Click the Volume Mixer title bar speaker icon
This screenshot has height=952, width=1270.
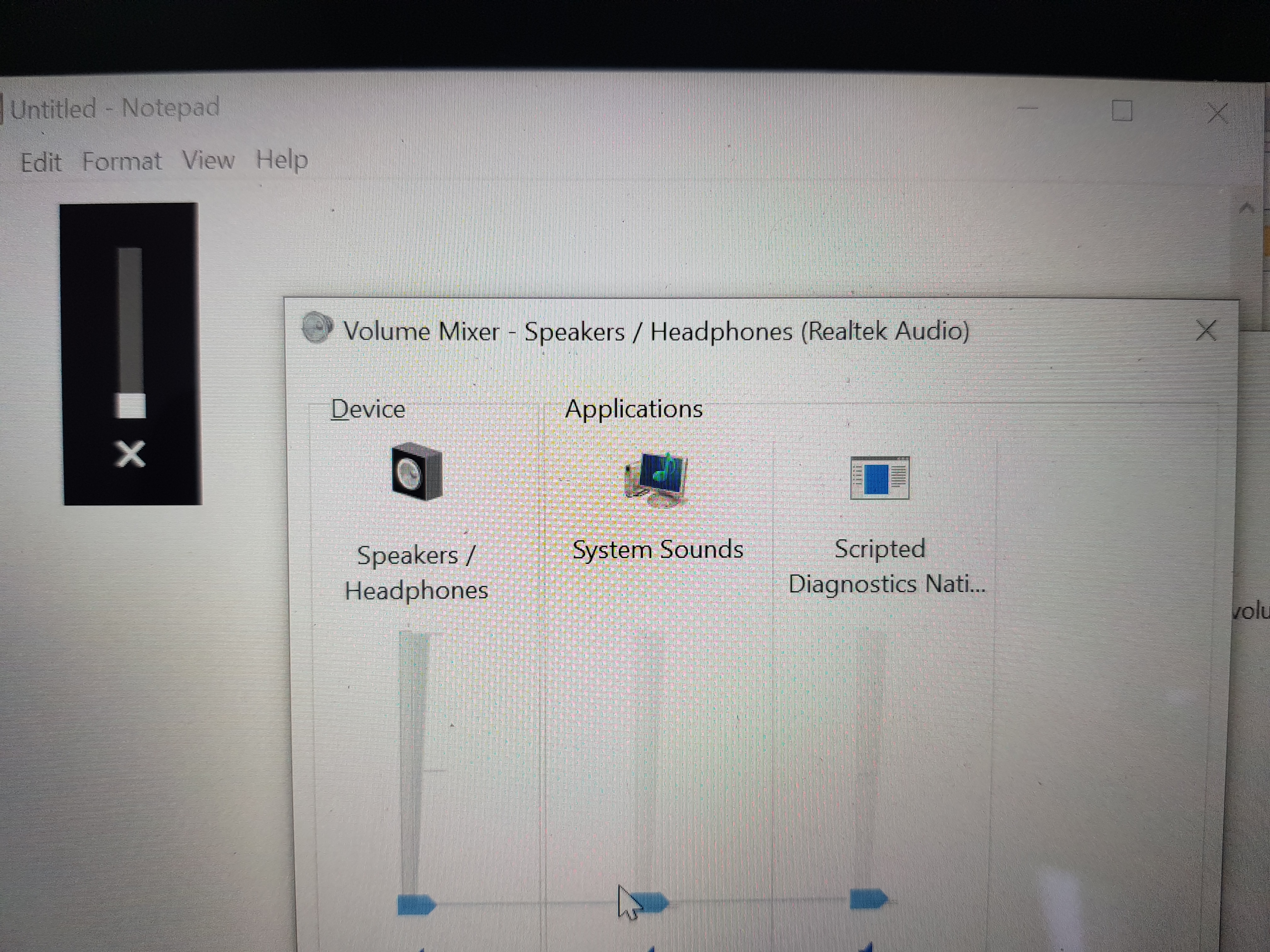coord(317,328)
